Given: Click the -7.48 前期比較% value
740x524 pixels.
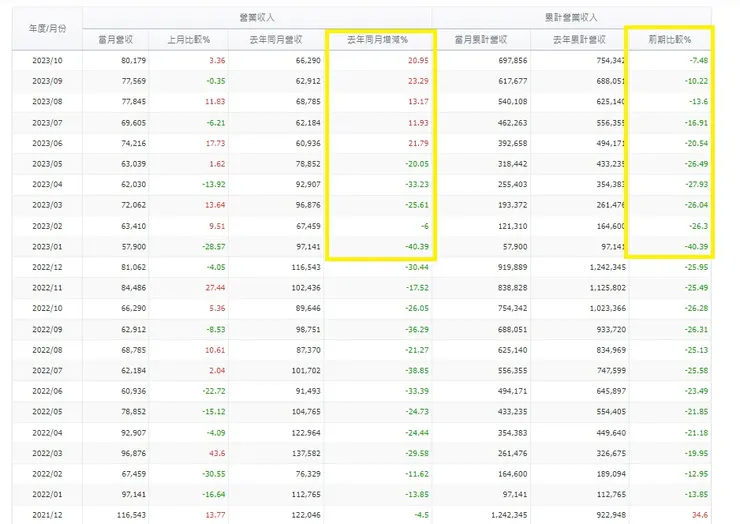Looking at the screenshot, I should (x=698, y=60).
